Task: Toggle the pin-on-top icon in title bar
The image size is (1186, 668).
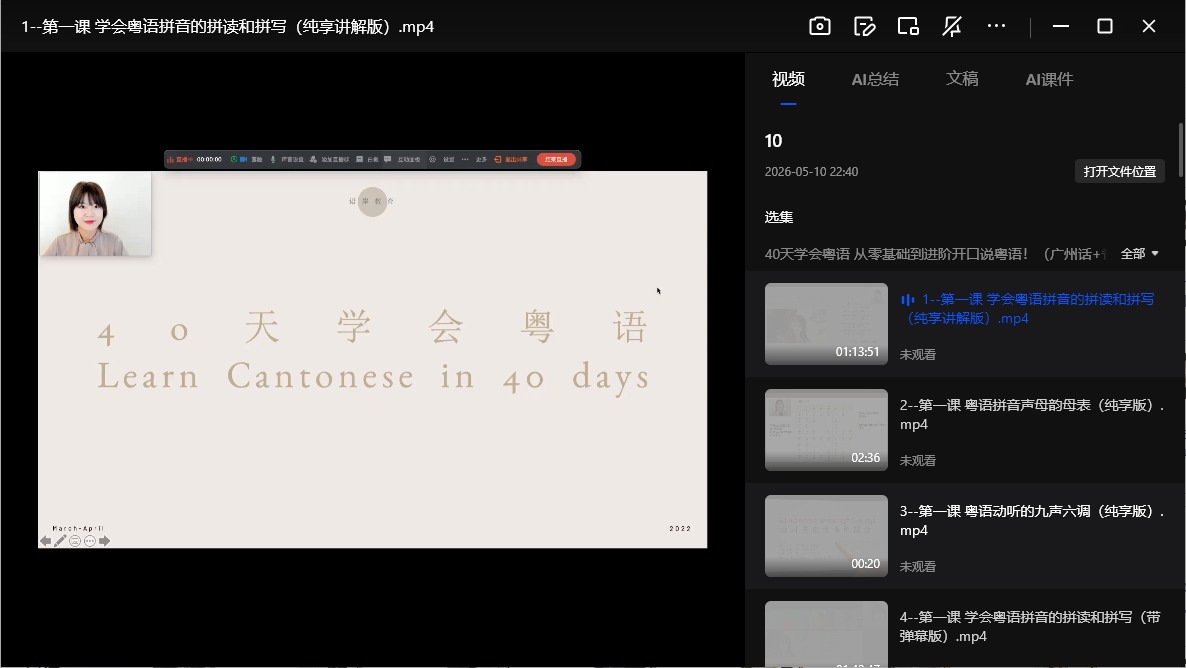Action: pos(952,26)
